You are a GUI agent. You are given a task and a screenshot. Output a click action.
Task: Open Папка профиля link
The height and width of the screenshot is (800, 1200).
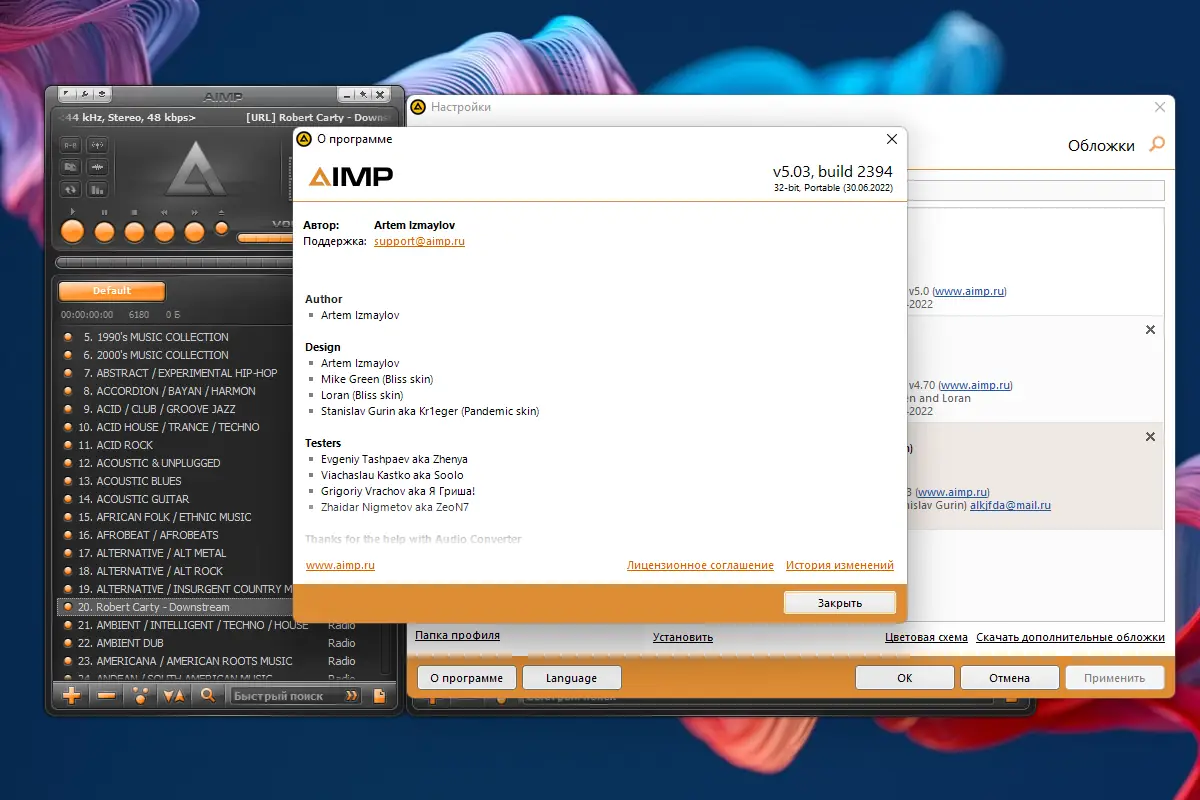[457, 636]
